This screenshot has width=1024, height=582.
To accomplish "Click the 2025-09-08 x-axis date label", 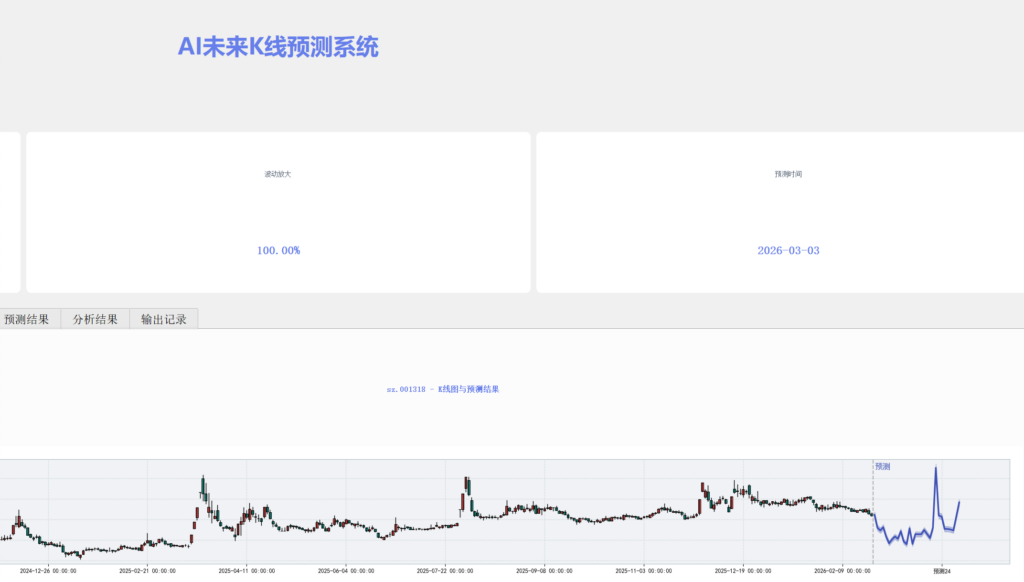I will coord(544,571).
